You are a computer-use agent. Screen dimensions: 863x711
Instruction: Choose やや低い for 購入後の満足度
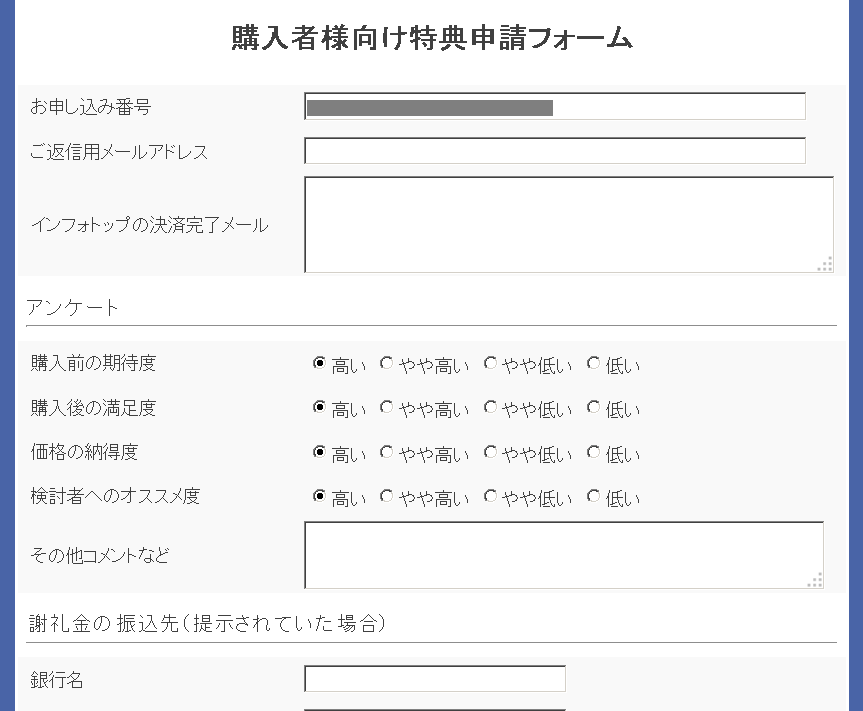pyautogui.click(x=490, y=407)
